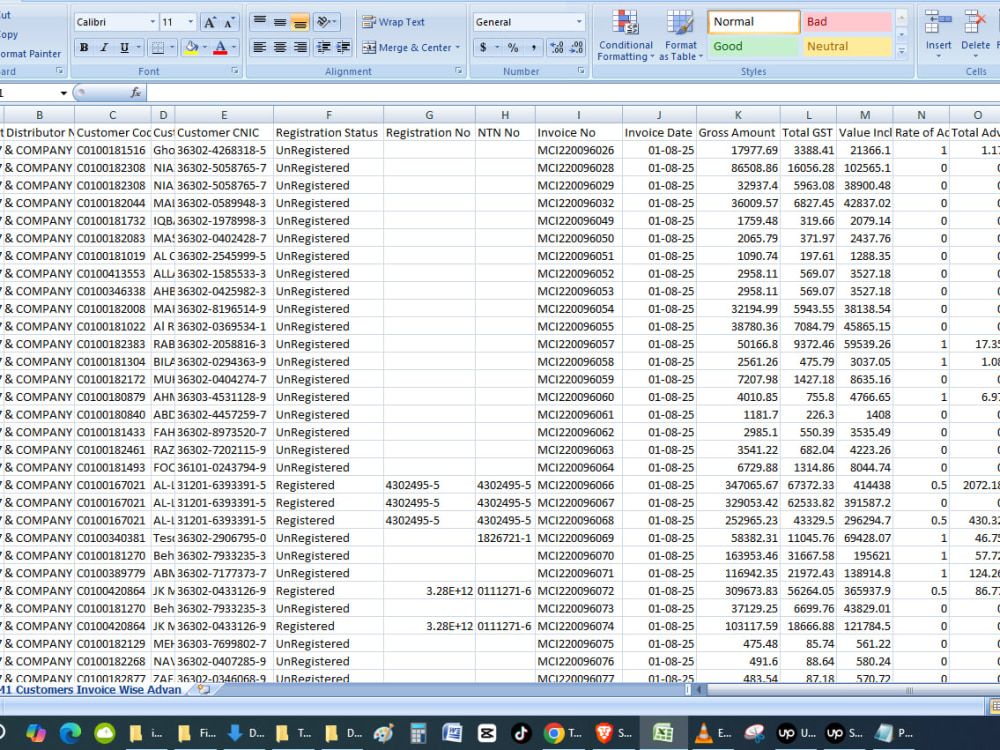
Task: Open Font dialog launcher
Action: click(235, 71)
